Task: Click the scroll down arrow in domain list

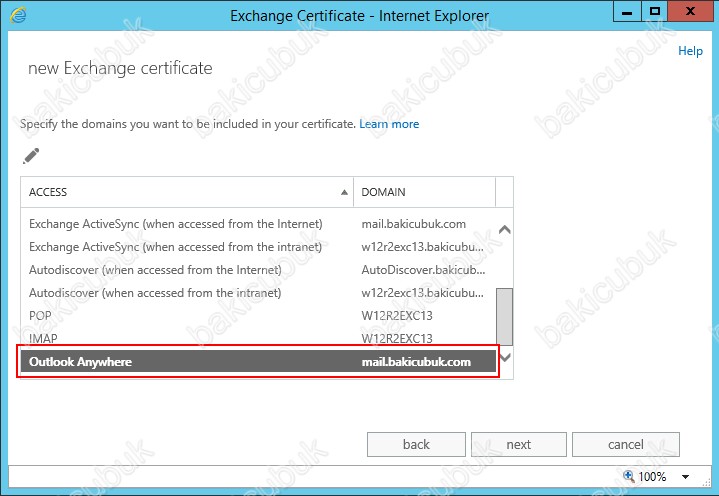Action: (x=504, y=357)
